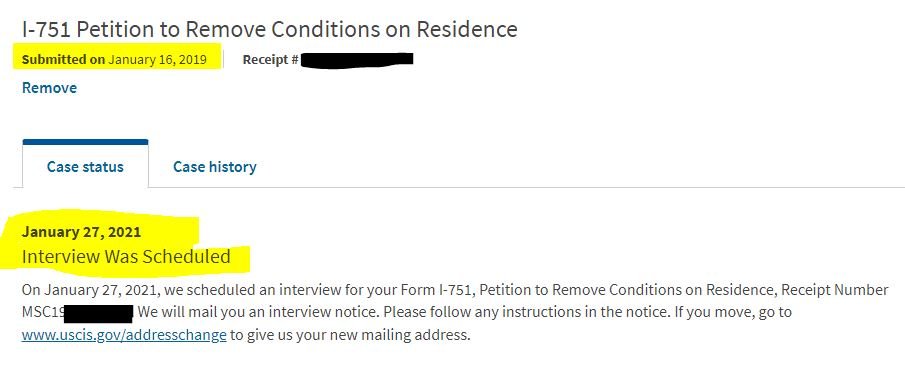Open the Case history tab
This screenshot has height=369, width=905.
215,167
